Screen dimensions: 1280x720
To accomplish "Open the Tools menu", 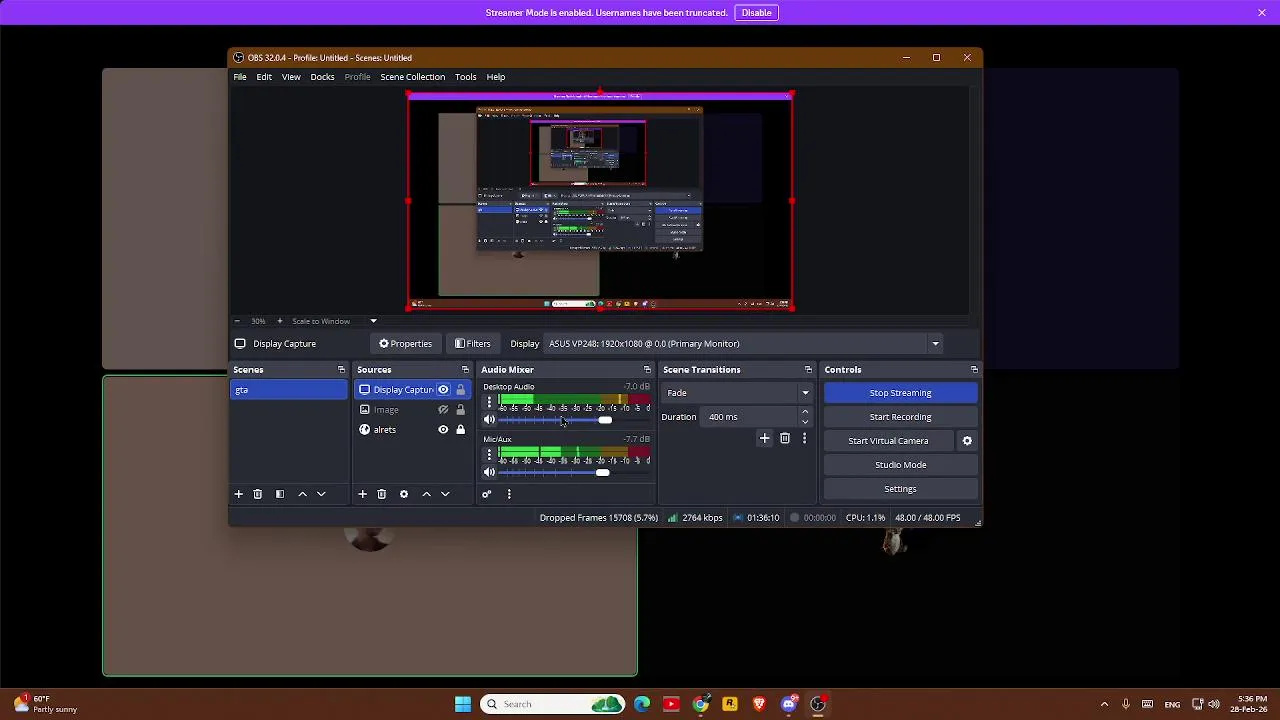I will coord(466,77).
